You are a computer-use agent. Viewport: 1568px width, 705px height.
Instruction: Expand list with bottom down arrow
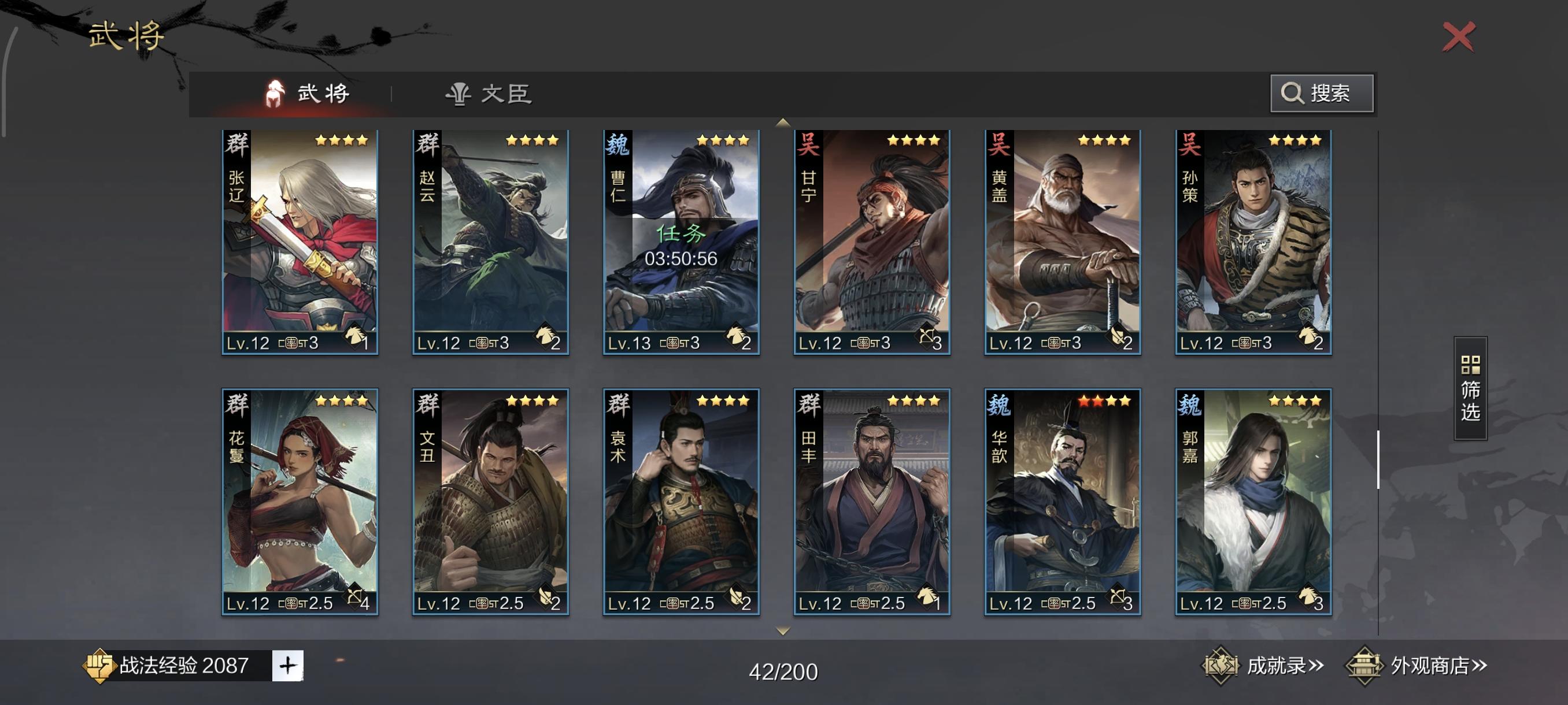pyautogui.click(x=783, y=632)
